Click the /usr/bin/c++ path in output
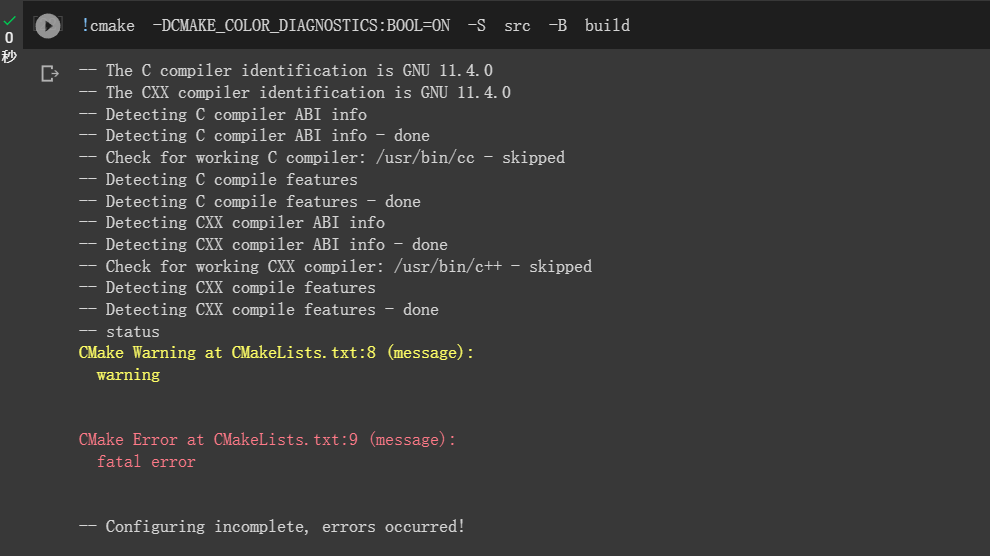This screenshot has width=990, height=556. (448, 267)
